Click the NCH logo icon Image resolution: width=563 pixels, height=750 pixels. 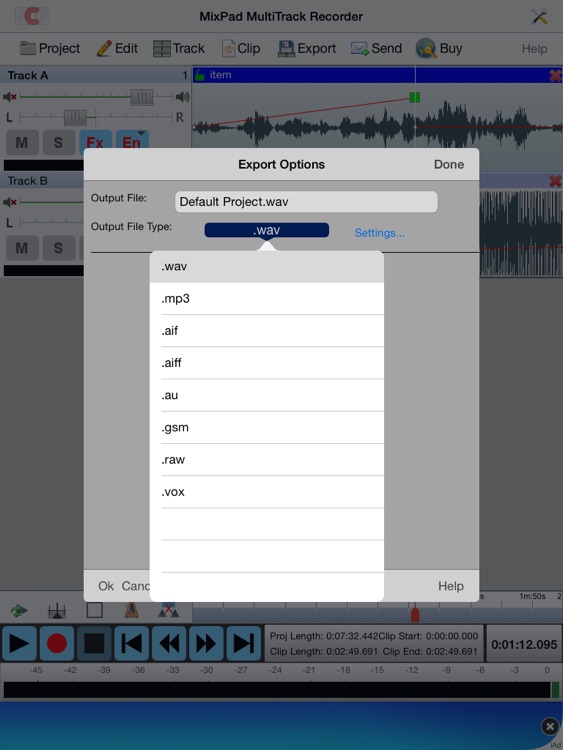coord(31,16)
